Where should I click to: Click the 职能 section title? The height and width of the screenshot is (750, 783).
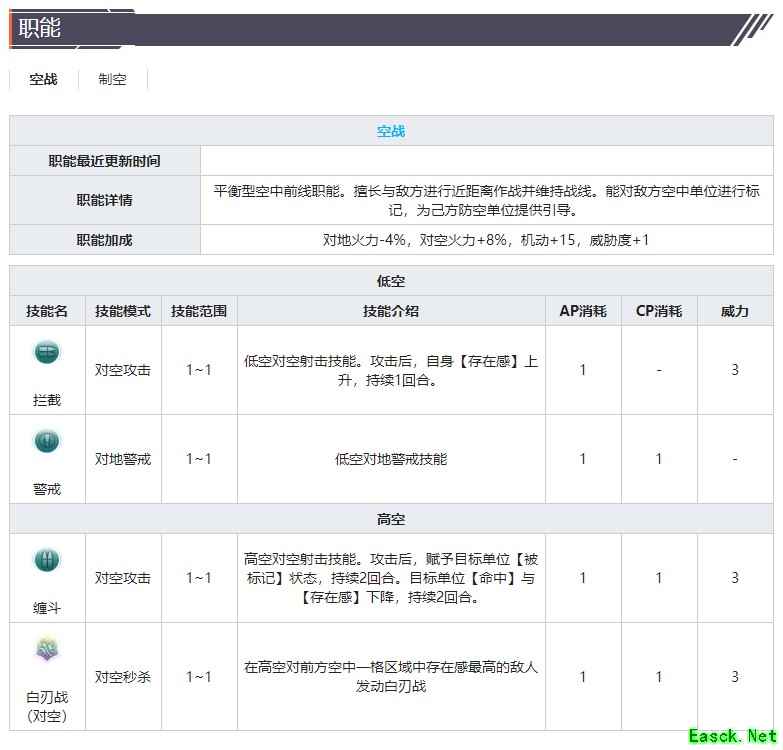point(39,29)
